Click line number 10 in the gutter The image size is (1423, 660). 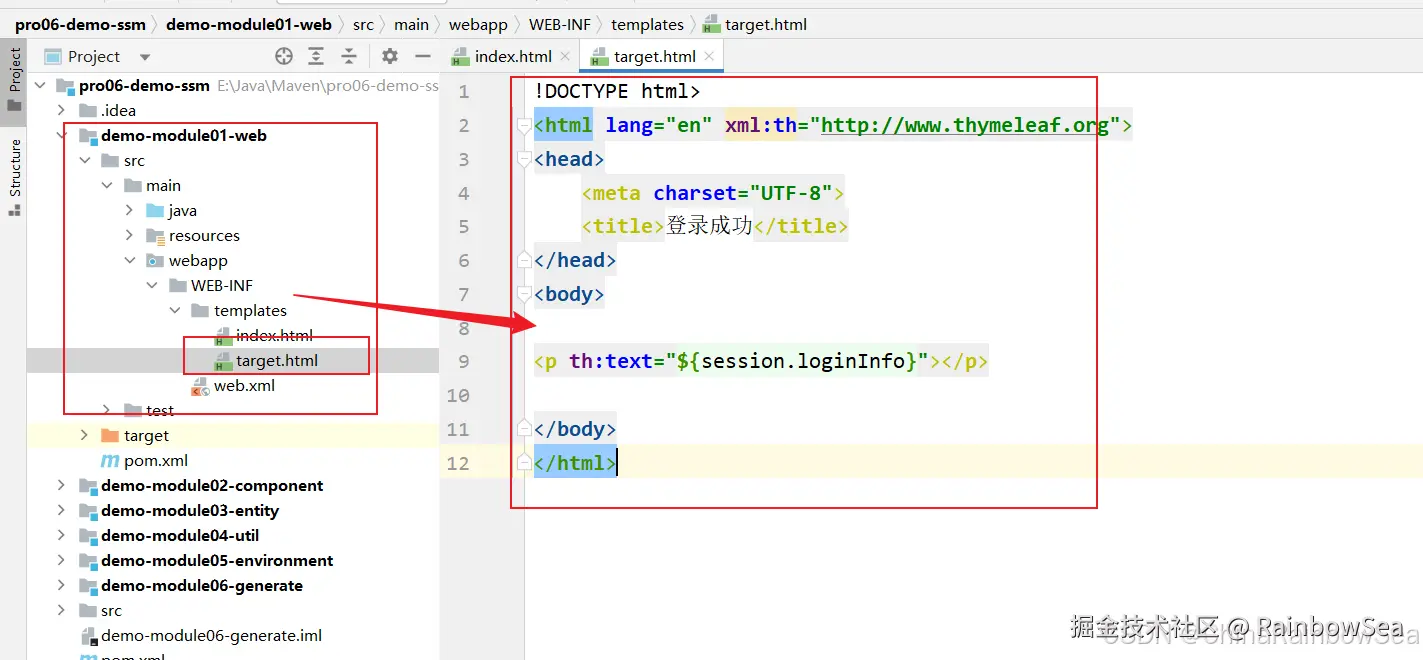coord(458,395)
